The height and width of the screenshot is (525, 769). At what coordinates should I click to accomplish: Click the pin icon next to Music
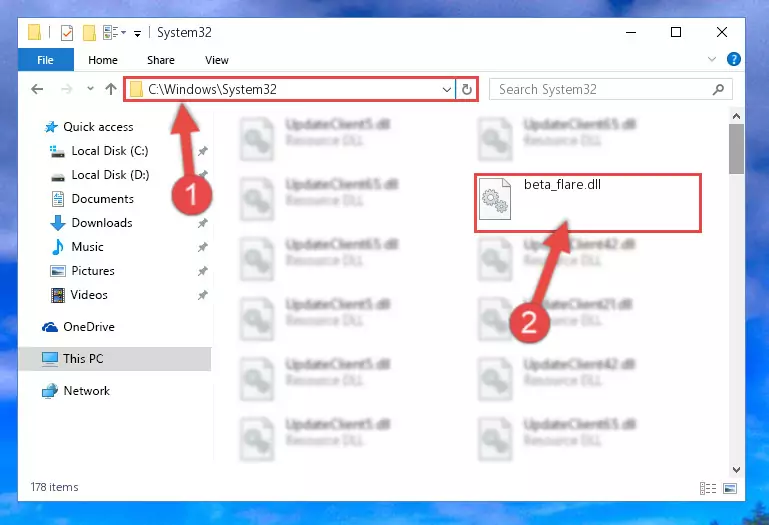[x=203, y=247]
